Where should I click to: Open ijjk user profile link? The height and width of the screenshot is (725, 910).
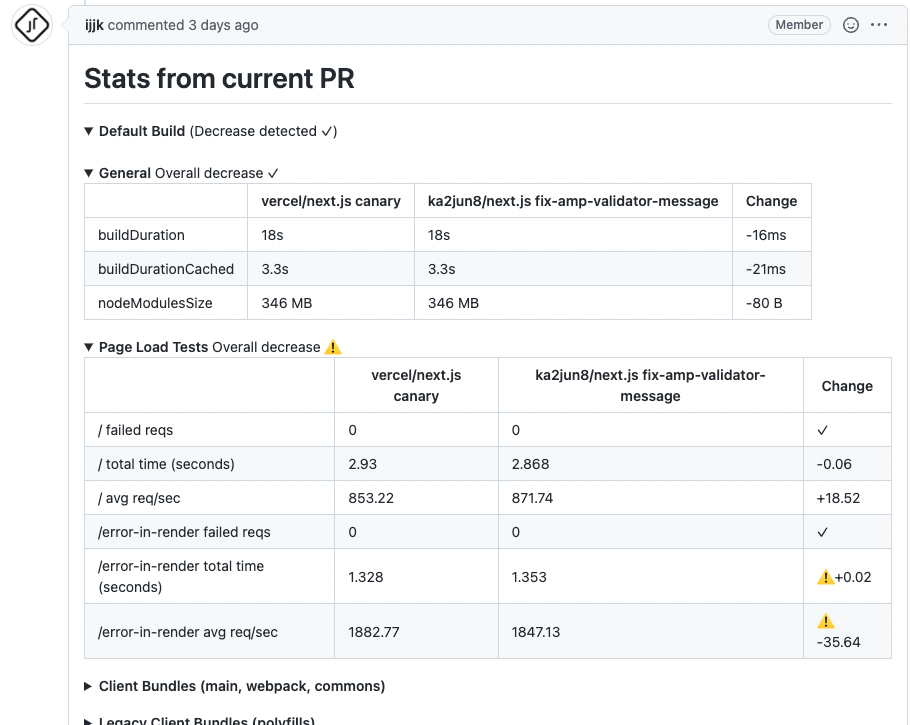click(x=94, y=26)
